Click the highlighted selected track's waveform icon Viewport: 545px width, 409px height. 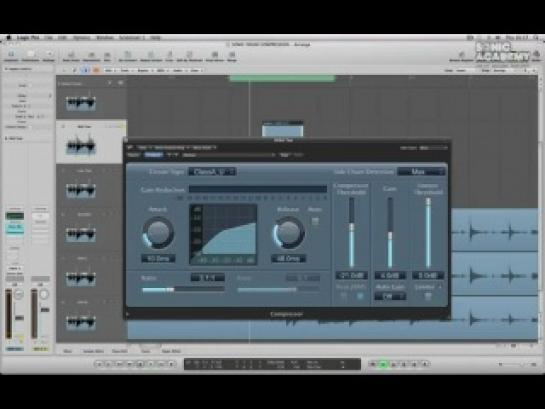tap(81, 146)
